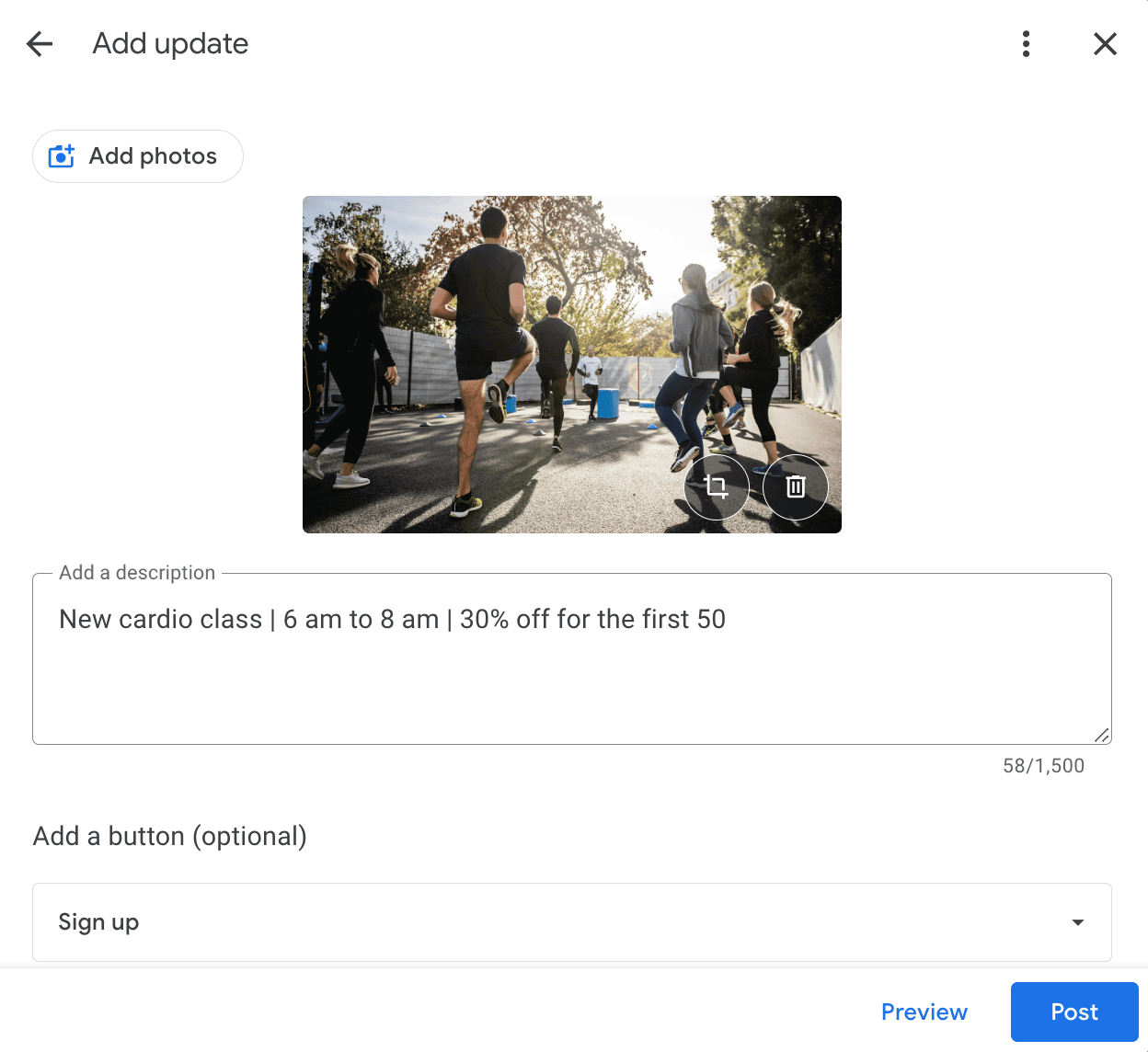Click the 58/1,500 character counter
The height and width of the screenshot is (1052, 1148).
click(1044, 765)
